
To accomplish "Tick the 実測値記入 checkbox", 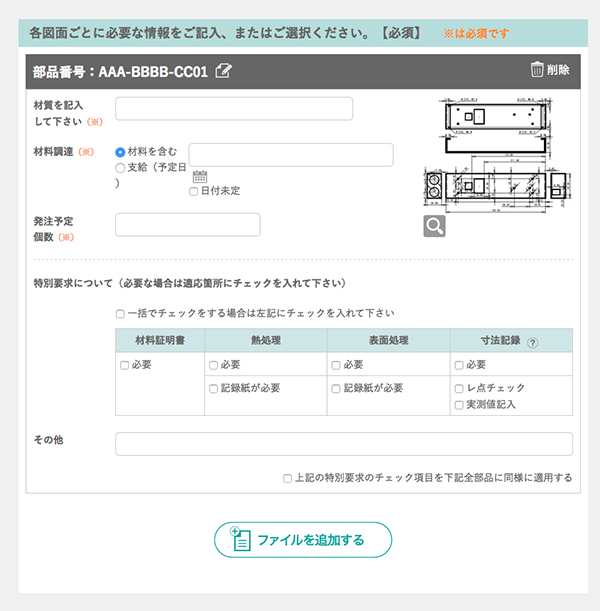I will click(459, 405).
